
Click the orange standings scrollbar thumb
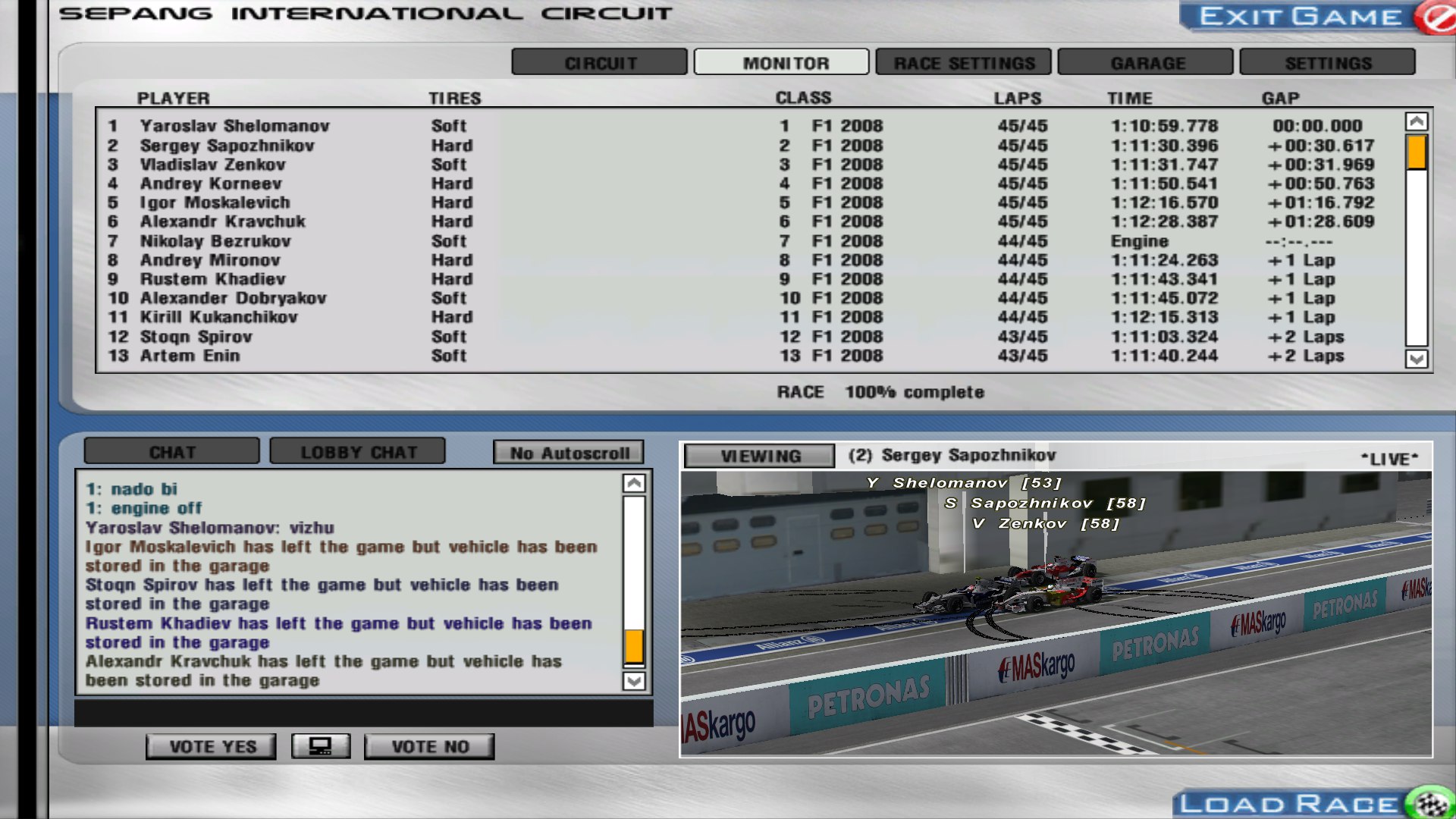point(1416,152)
